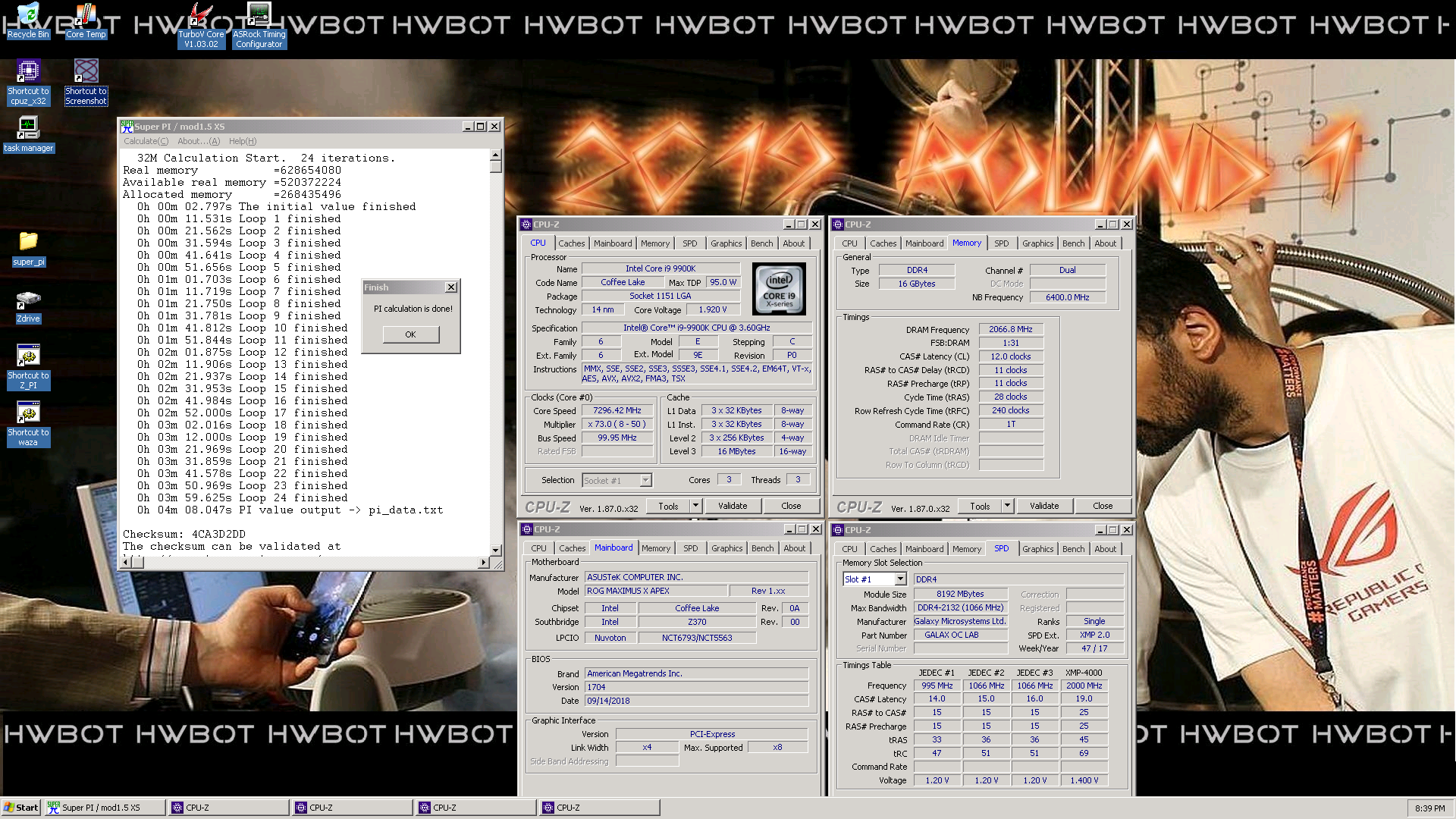Open Memory tab in CPU-Z SPD window
The width and height of the screenshot is (1456, 819).
[x=967, y=549]
